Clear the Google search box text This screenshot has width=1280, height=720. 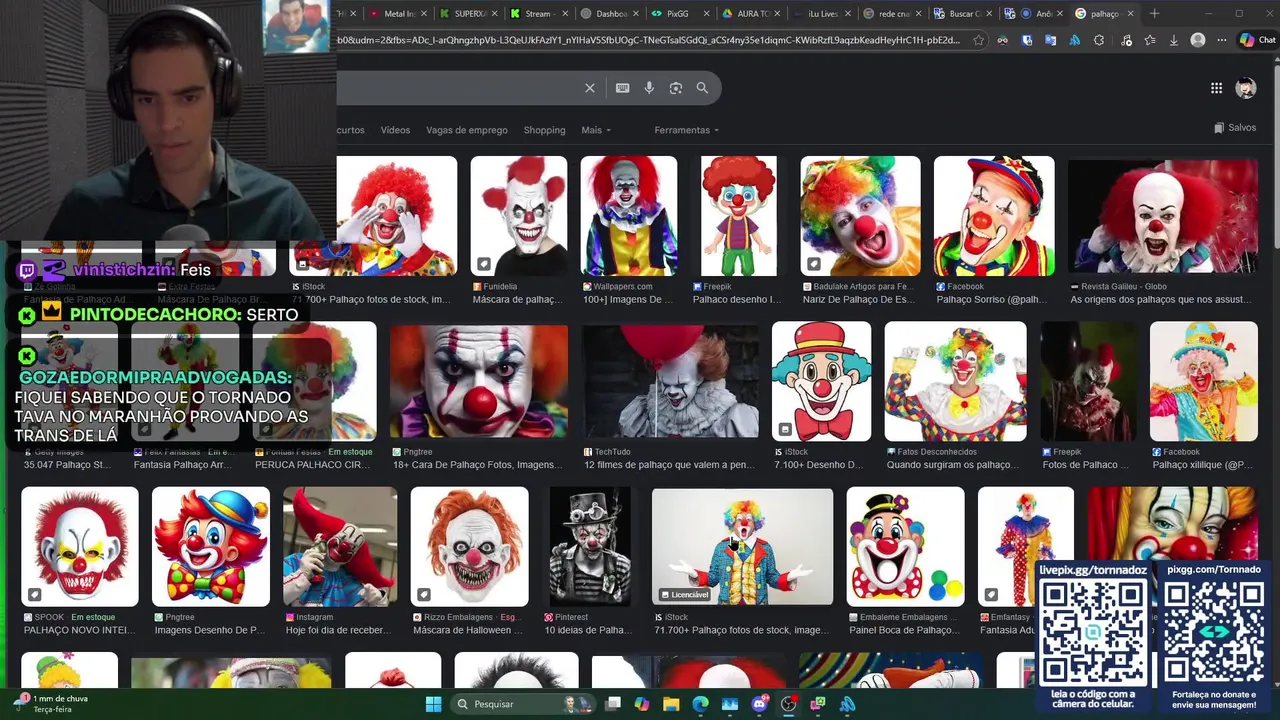[x=590, y=88]
